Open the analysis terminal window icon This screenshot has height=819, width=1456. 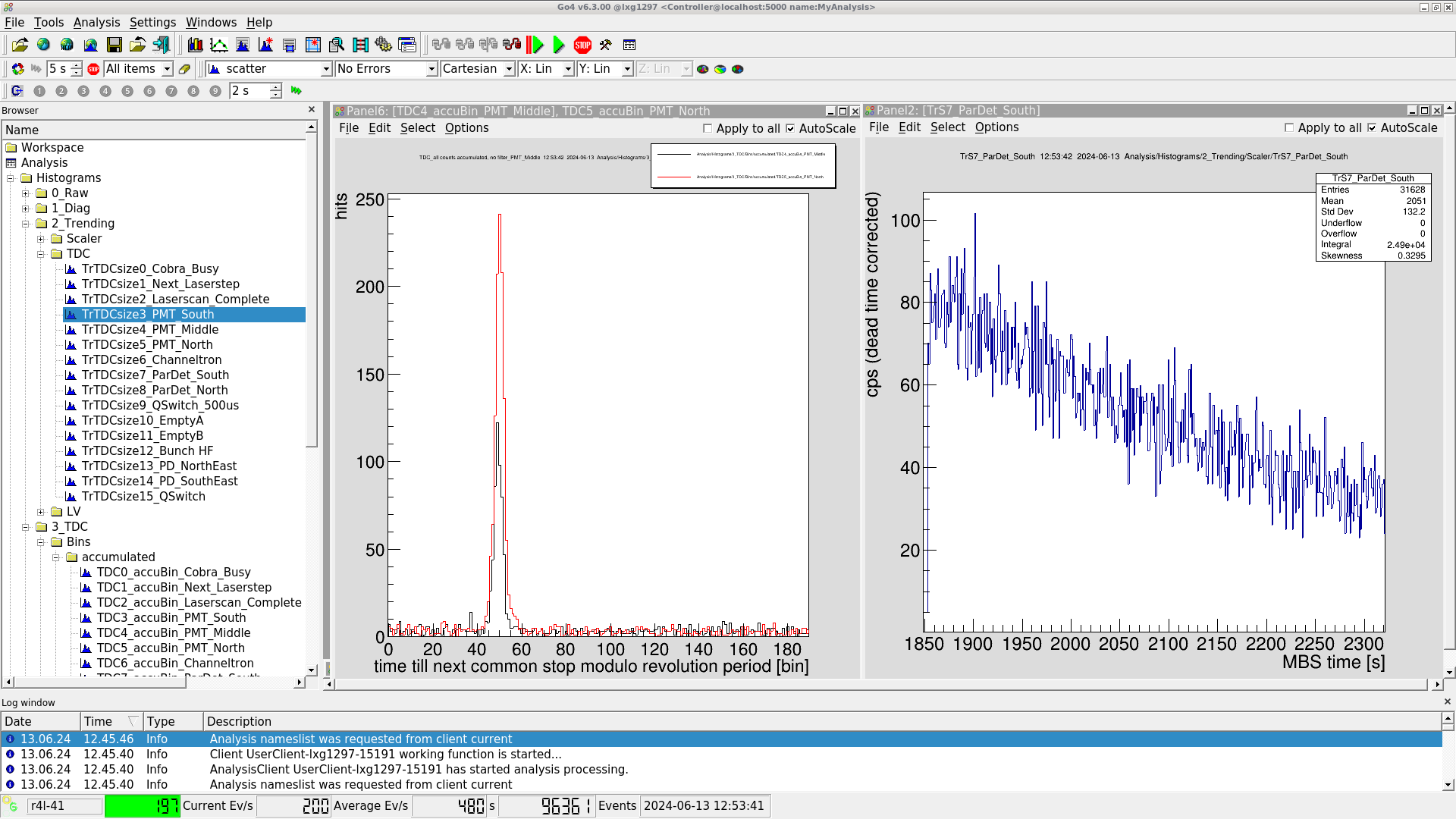tap(629, 45)
